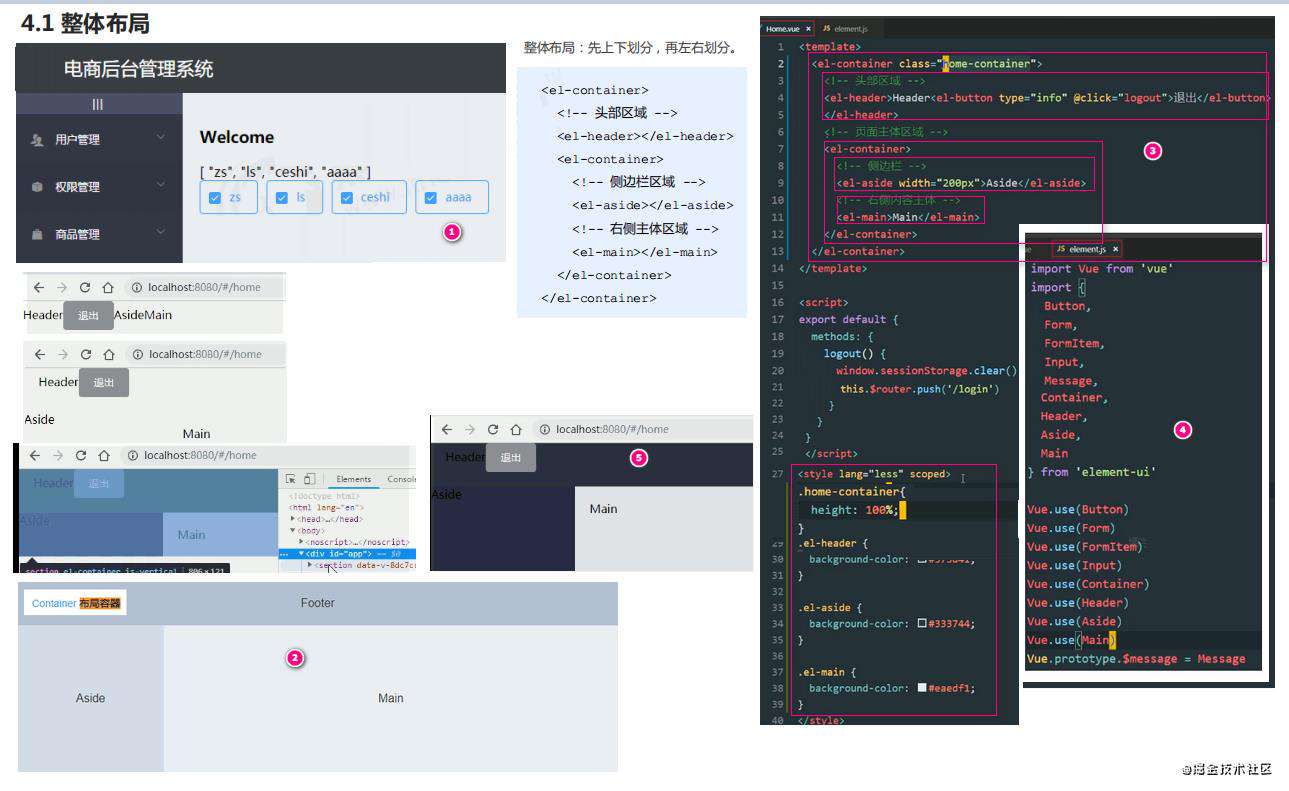The image size is (1289, 791).
Task: Click the home icon in the dark-header browser
Action: 516,429
